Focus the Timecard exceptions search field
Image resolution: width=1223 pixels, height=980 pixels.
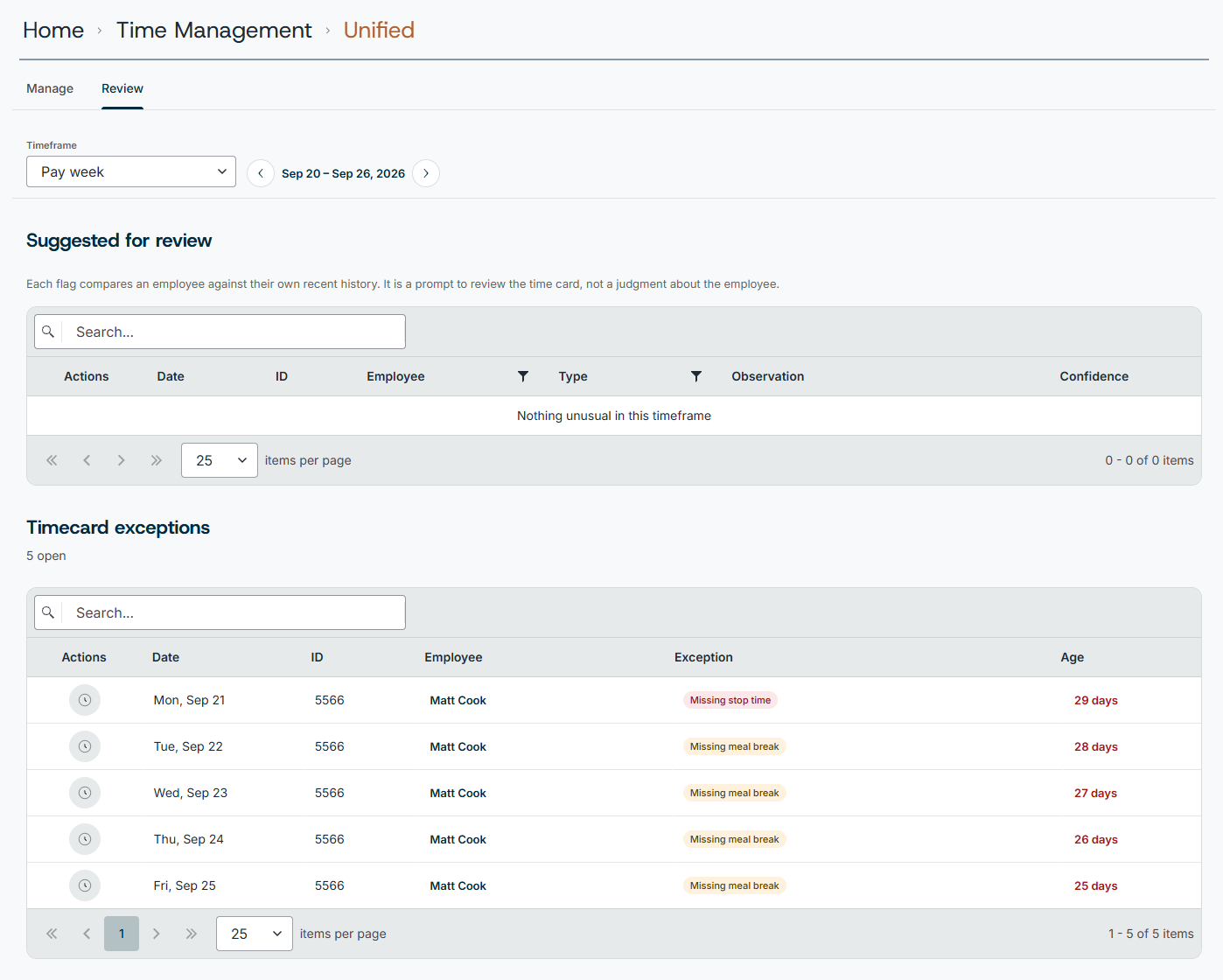tap(220, 612)
